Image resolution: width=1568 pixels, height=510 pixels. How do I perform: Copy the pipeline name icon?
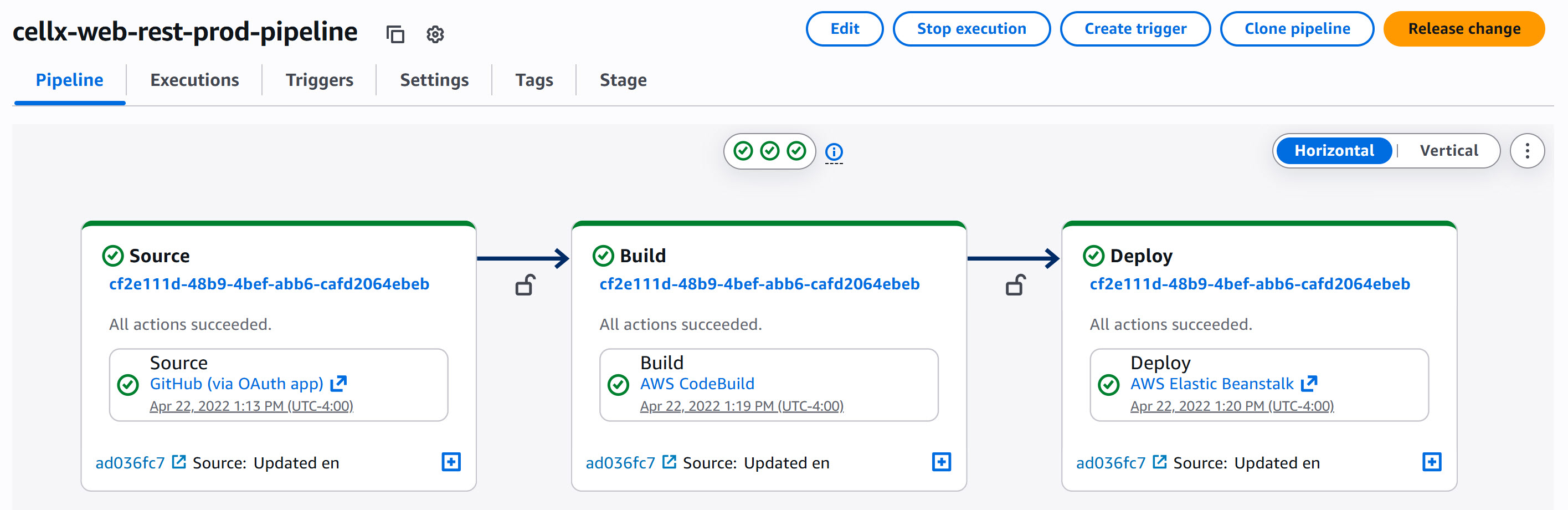click(395, 34)
